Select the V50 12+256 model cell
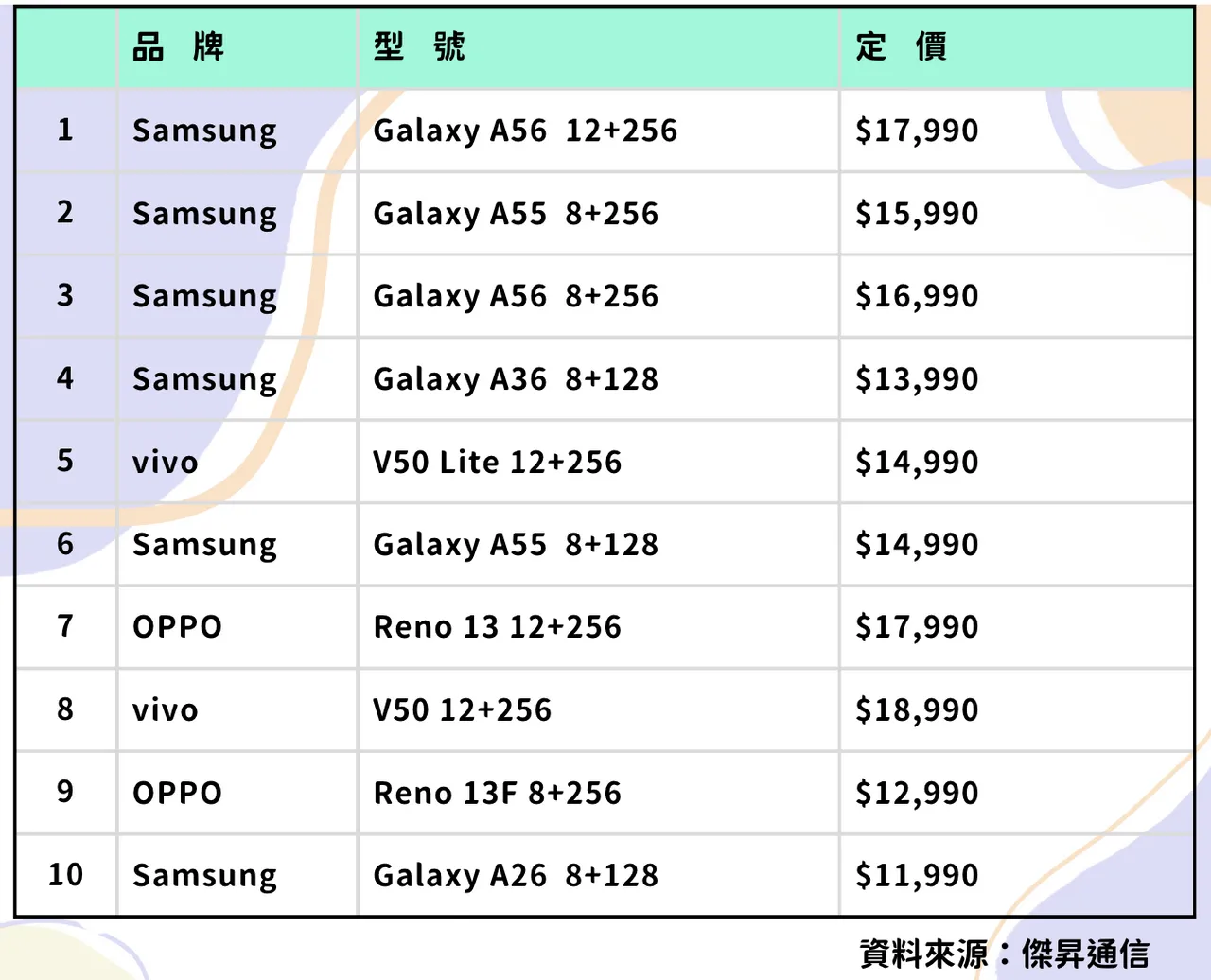1211x980 pixels. [x=462, y=710]
